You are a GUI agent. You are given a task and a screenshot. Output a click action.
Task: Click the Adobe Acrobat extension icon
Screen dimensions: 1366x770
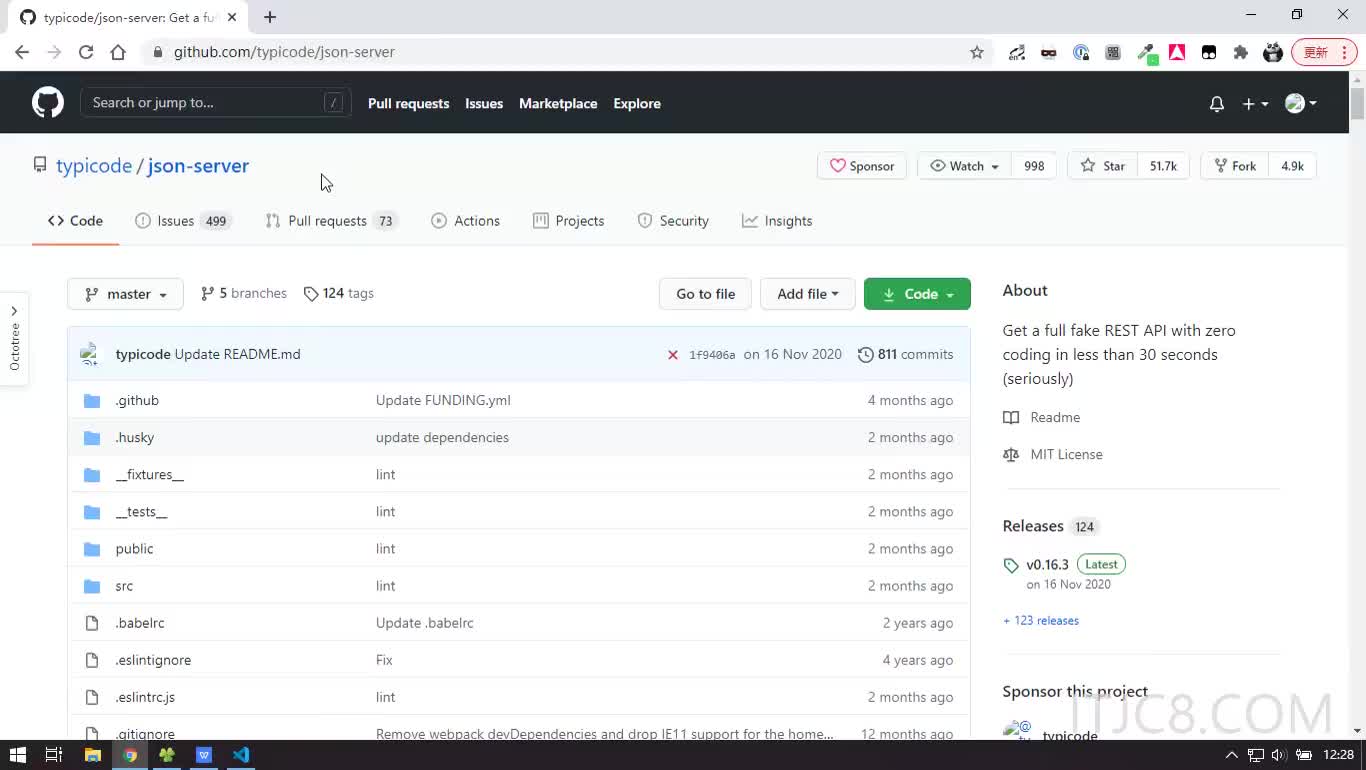[1177, 52]
